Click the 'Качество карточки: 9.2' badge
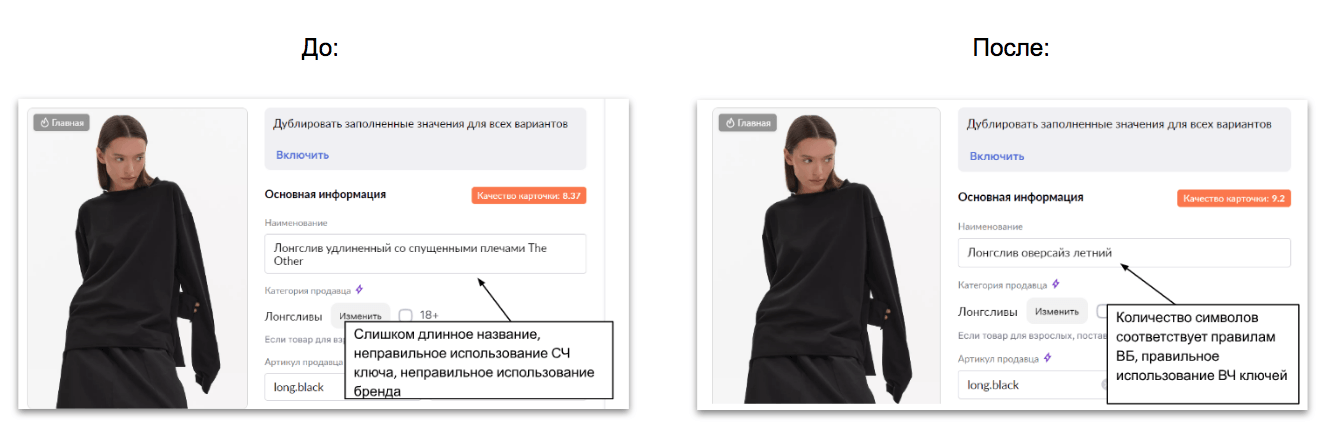This screenshot has height=441, width=1331. 1234,199
